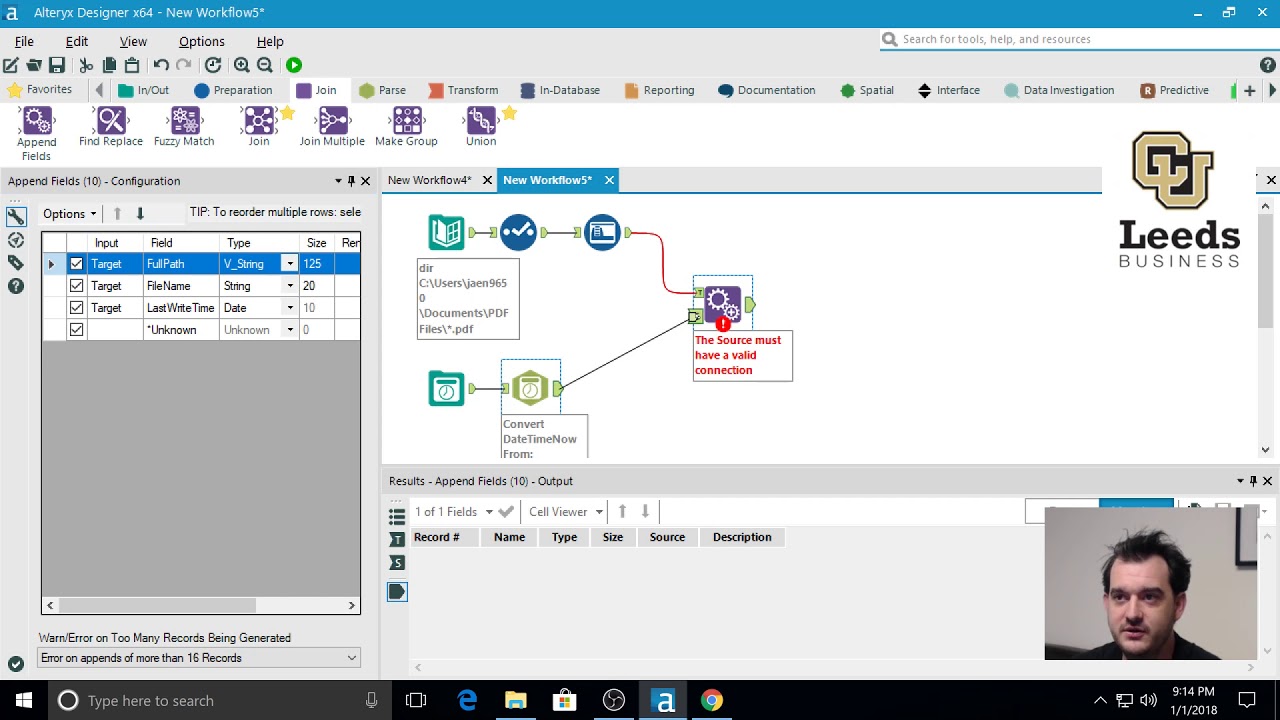Uncheck the FullPath field checkbox
The image size is (1280, 720).
point(76,264)
